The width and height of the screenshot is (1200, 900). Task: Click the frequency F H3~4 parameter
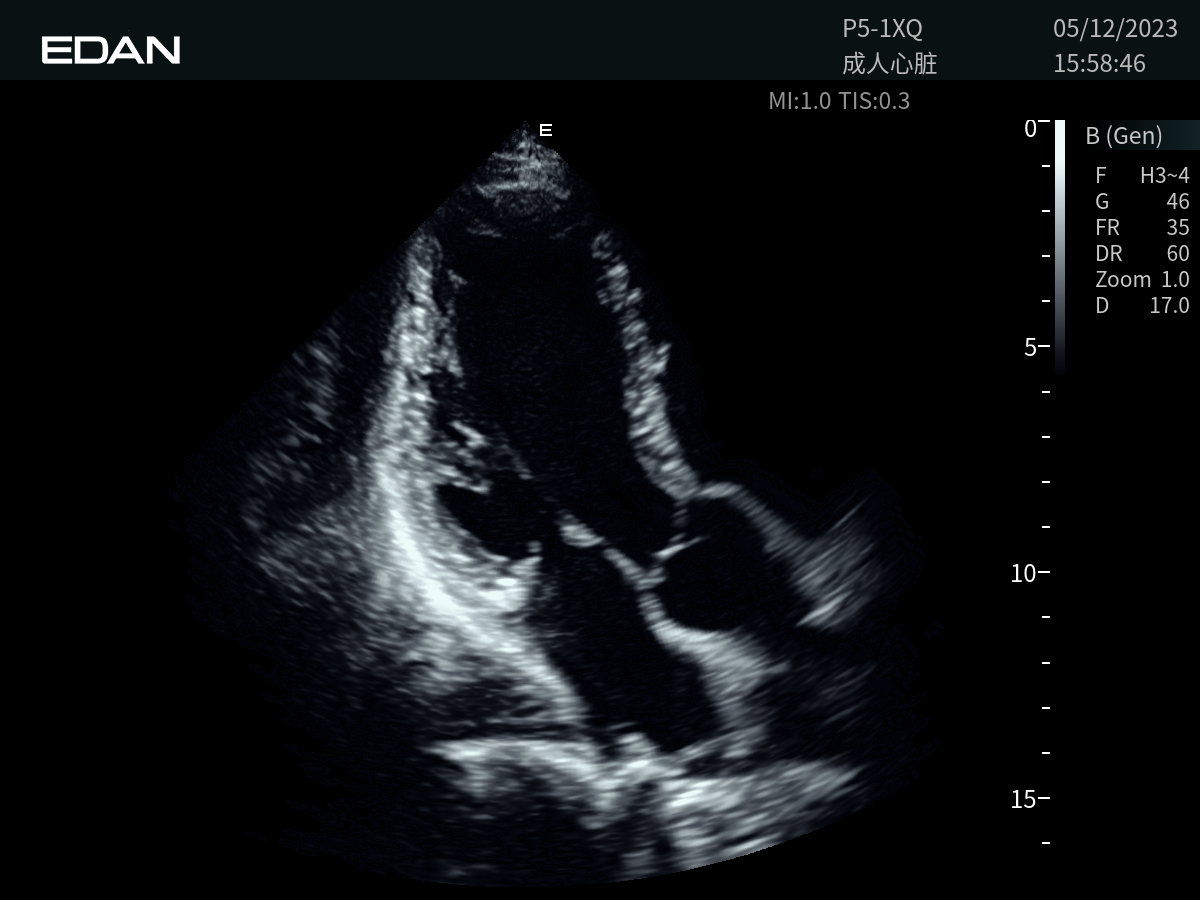point(1142,176)
